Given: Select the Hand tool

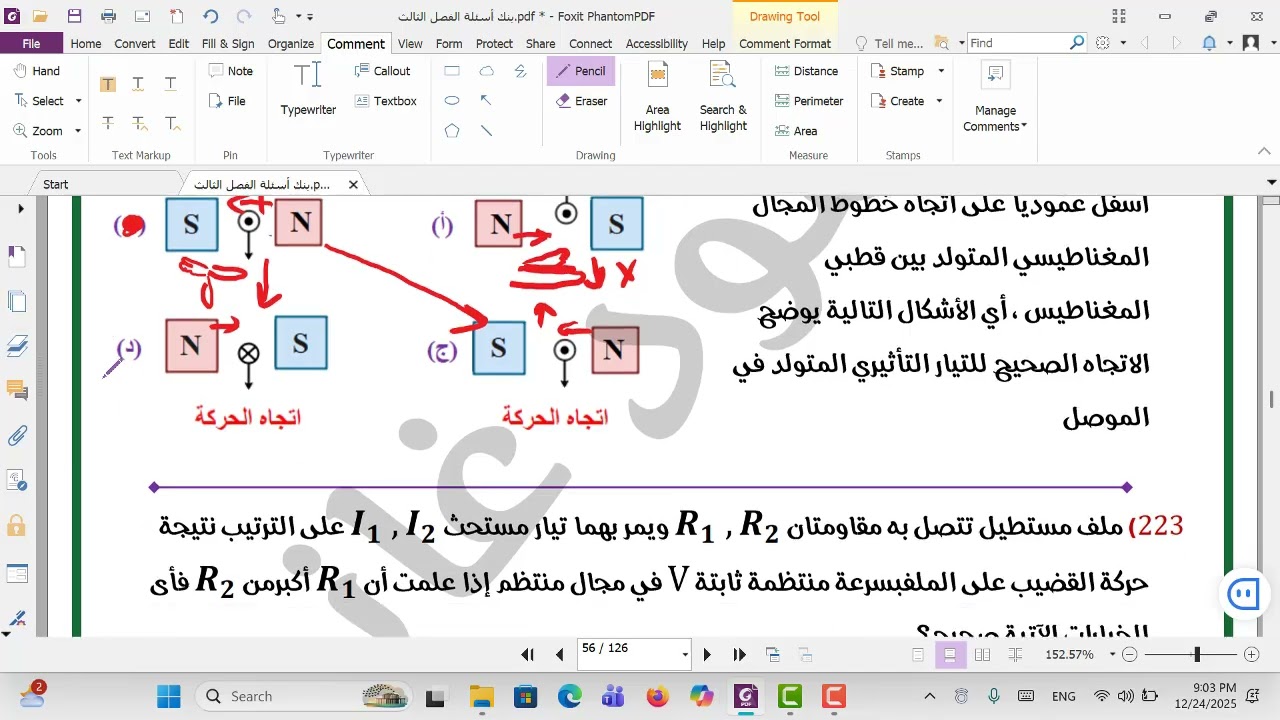Looking at the screenshot, I should [37, 71].
